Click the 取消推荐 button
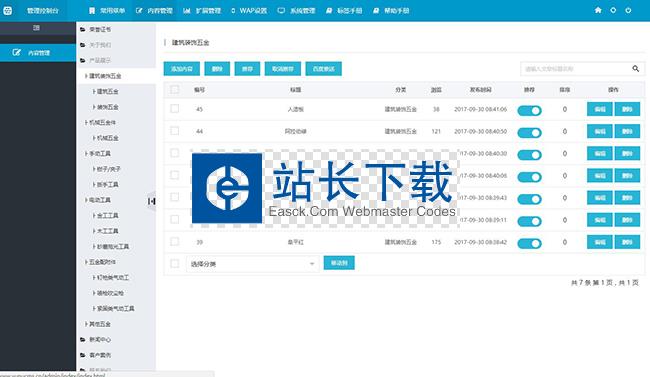 [283, 69]
